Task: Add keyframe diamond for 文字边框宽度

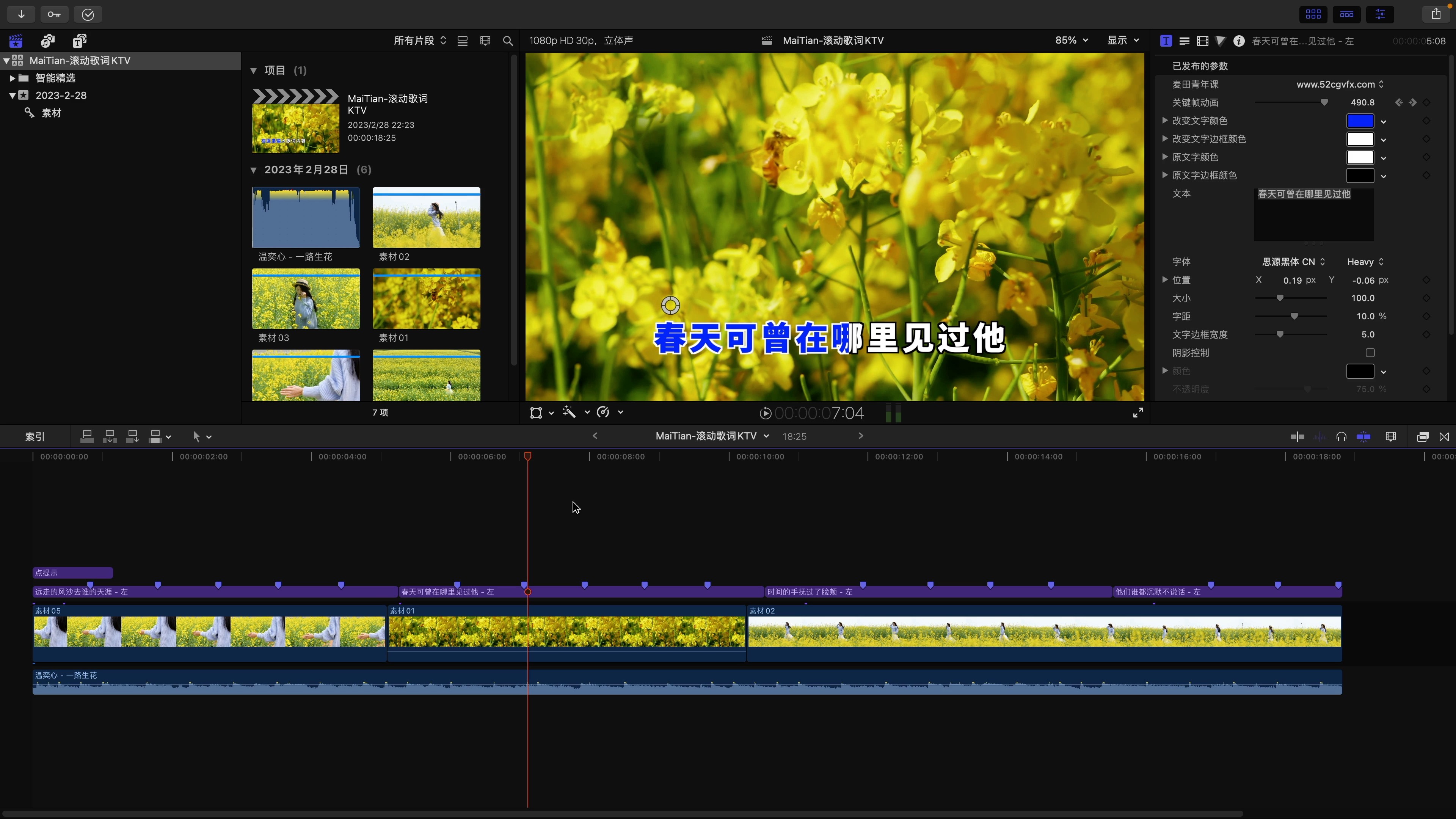Action: [x=1426, y=334]
